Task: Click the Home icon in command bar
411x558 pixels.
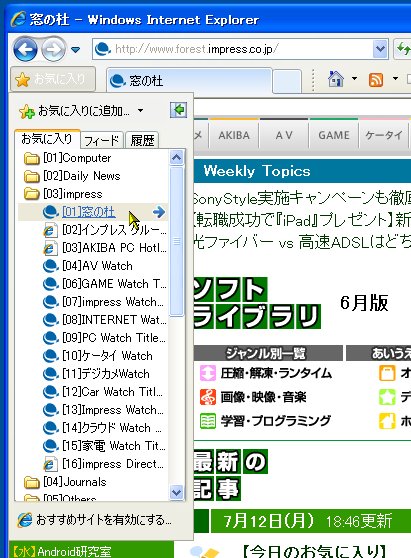Action: (336, 79)
